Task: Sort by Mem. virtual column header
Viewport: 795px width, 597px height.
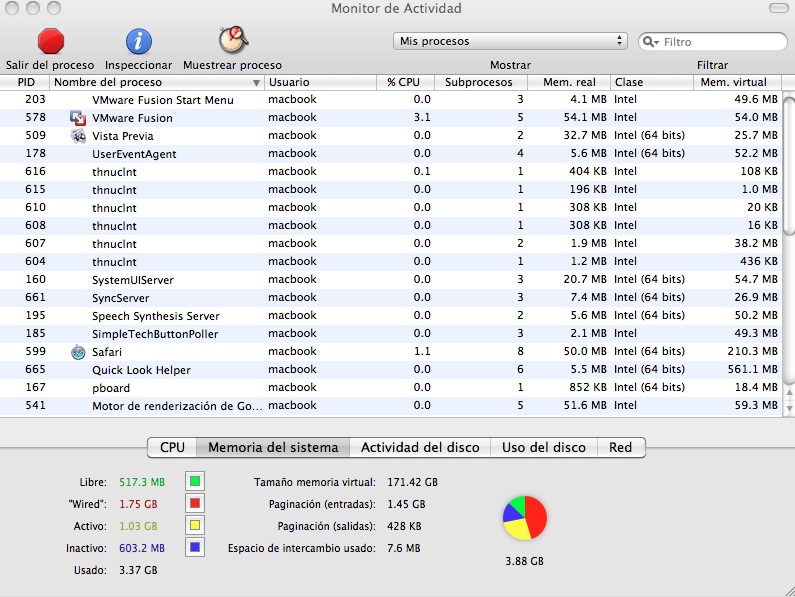Action: (x=737, y=82)
